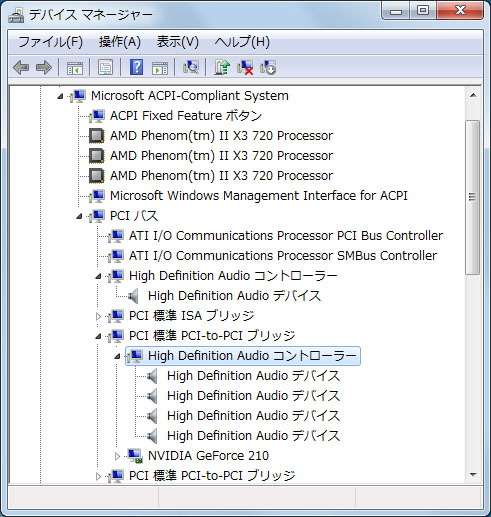Select Microsoft Windows Management Interface for ACPI
The width and height of the screenshot is (491, 517).
pos(259,196)
